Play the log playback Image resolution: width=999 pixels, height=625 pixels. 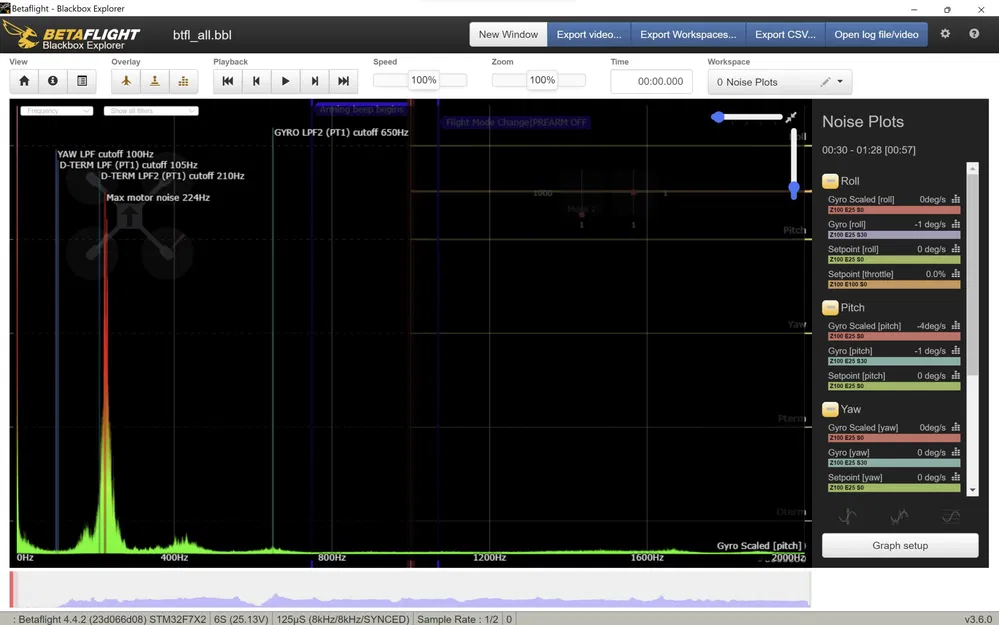point(285,81)
